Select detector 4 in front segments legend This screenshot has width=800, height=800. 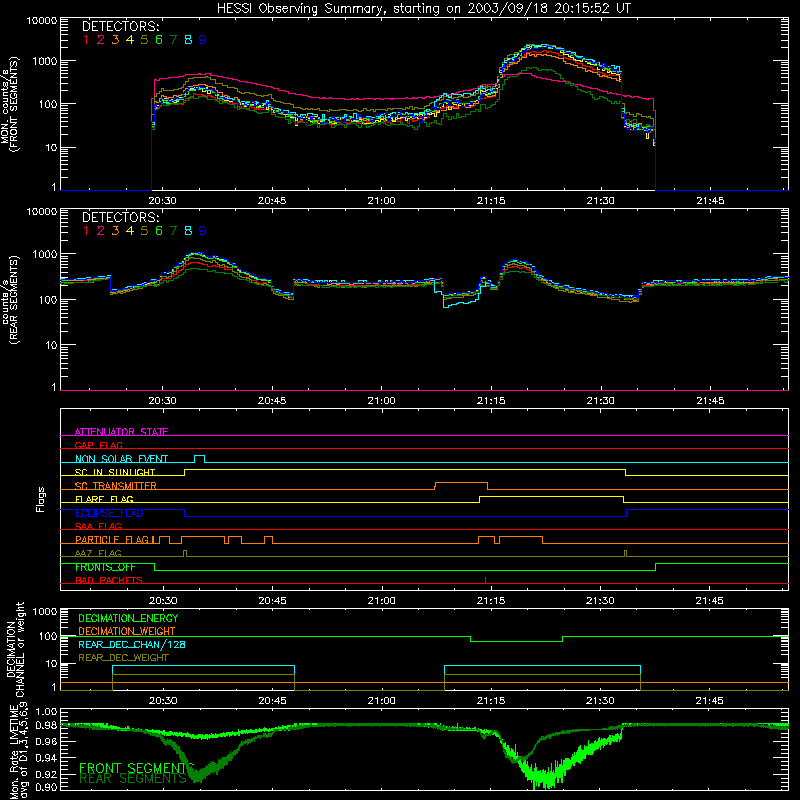[x=130, y=40]
